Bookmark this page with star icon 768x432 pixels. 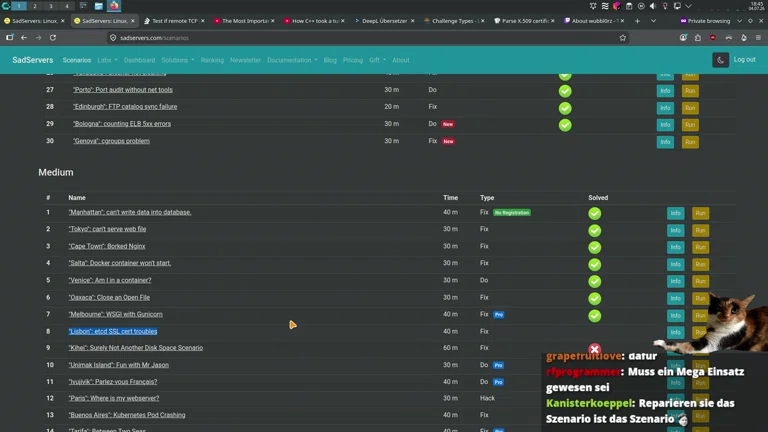pos(623,38)
